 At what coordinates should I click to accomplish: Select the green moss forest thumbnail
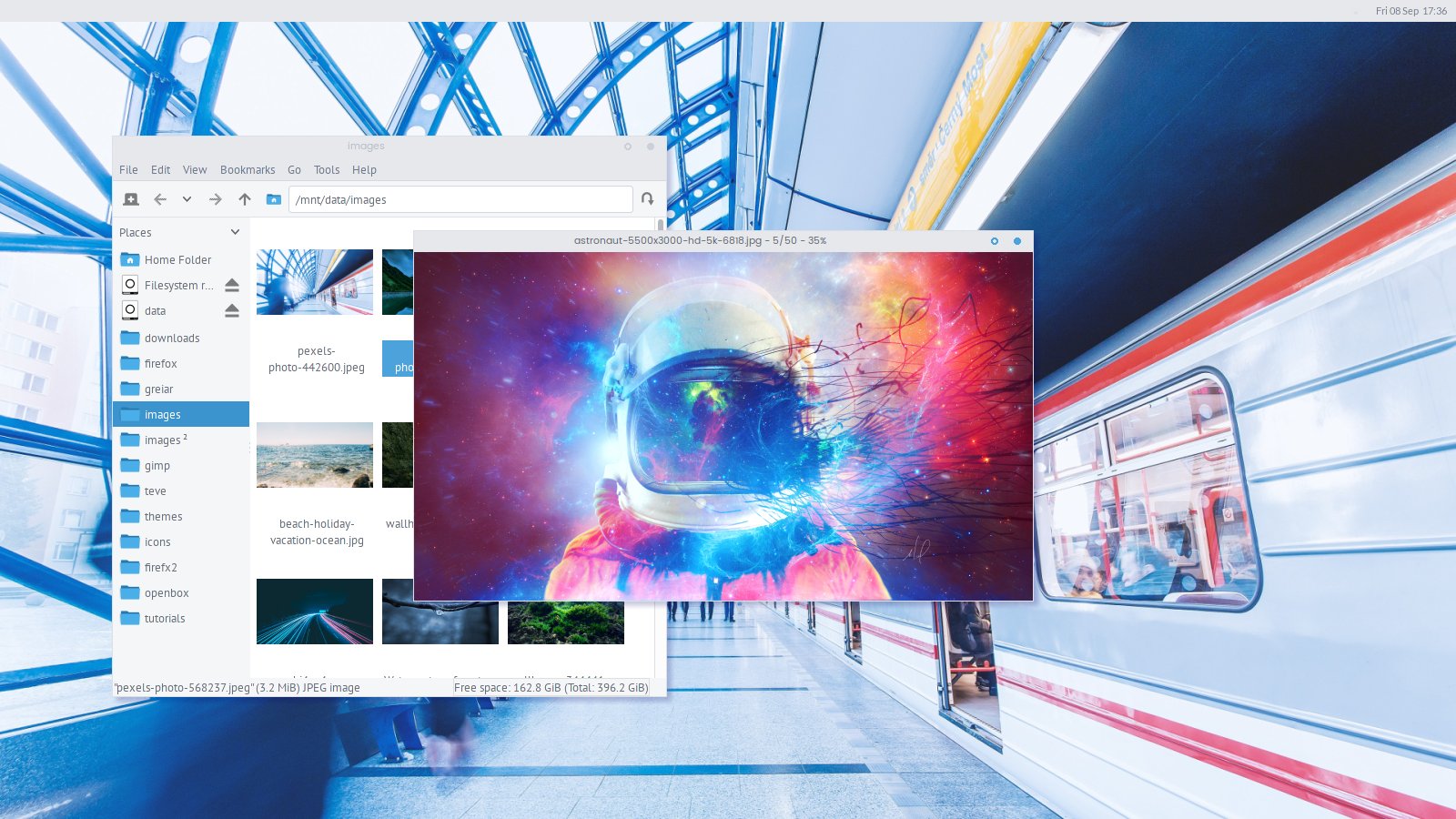pos(566,622)
